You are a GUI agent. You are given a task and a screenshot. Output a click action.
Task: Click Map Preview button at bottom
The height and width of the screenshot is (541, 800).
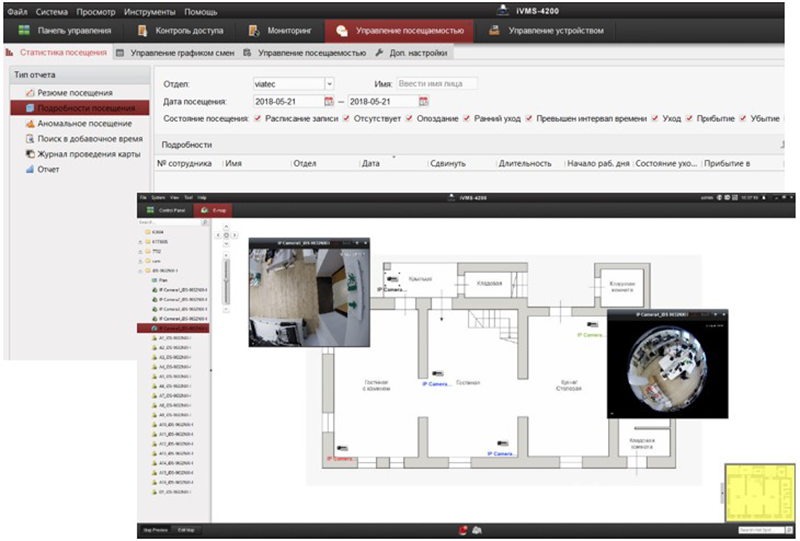point(155,530)
